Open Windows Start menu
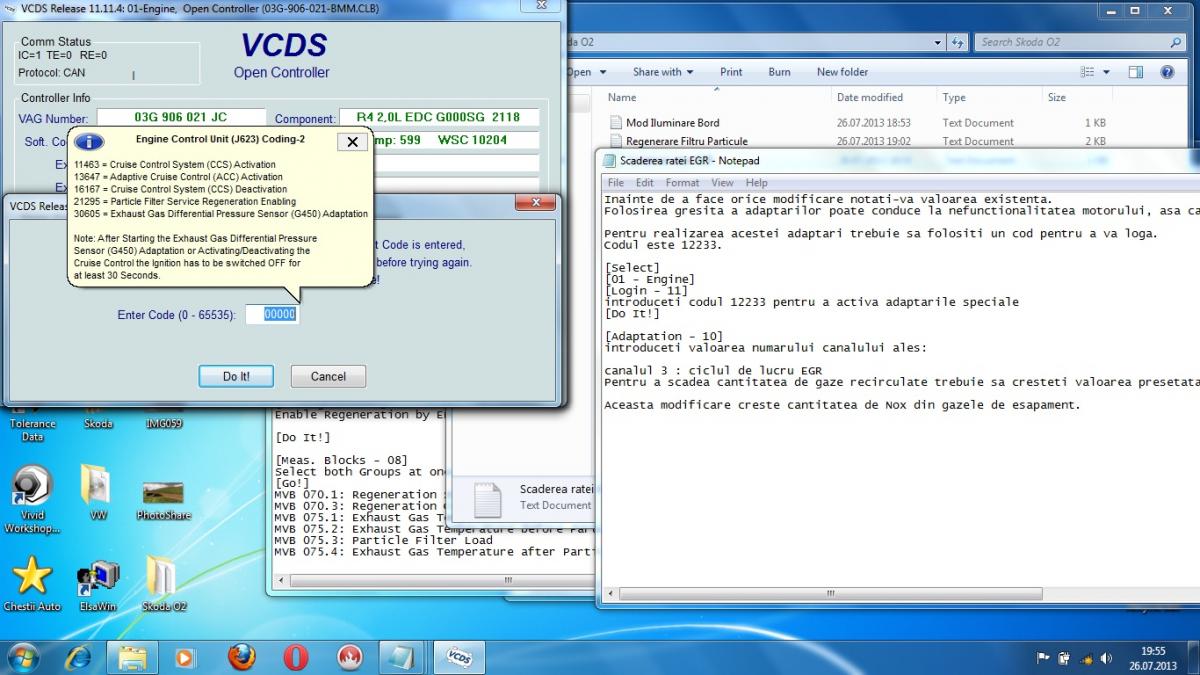The width and height of the screenshot is (1200, 675). [23, 657]
